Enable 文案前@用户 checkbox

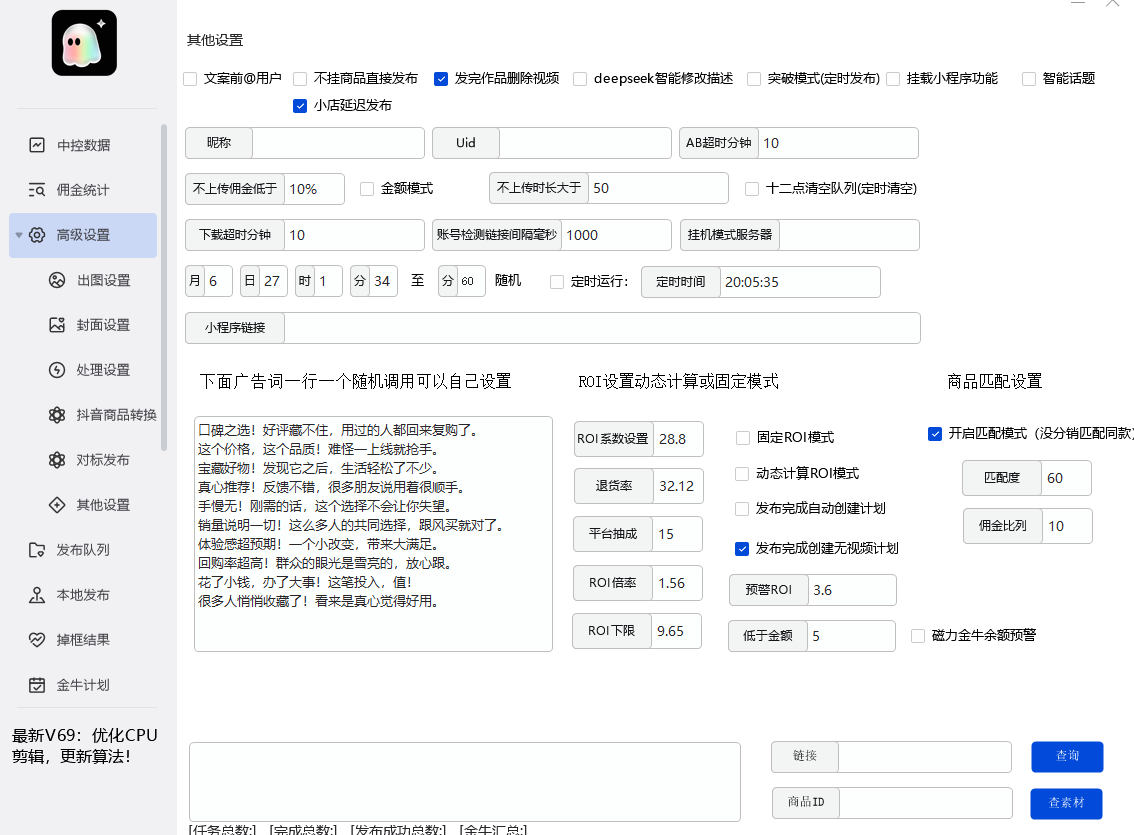coord(190,79)
